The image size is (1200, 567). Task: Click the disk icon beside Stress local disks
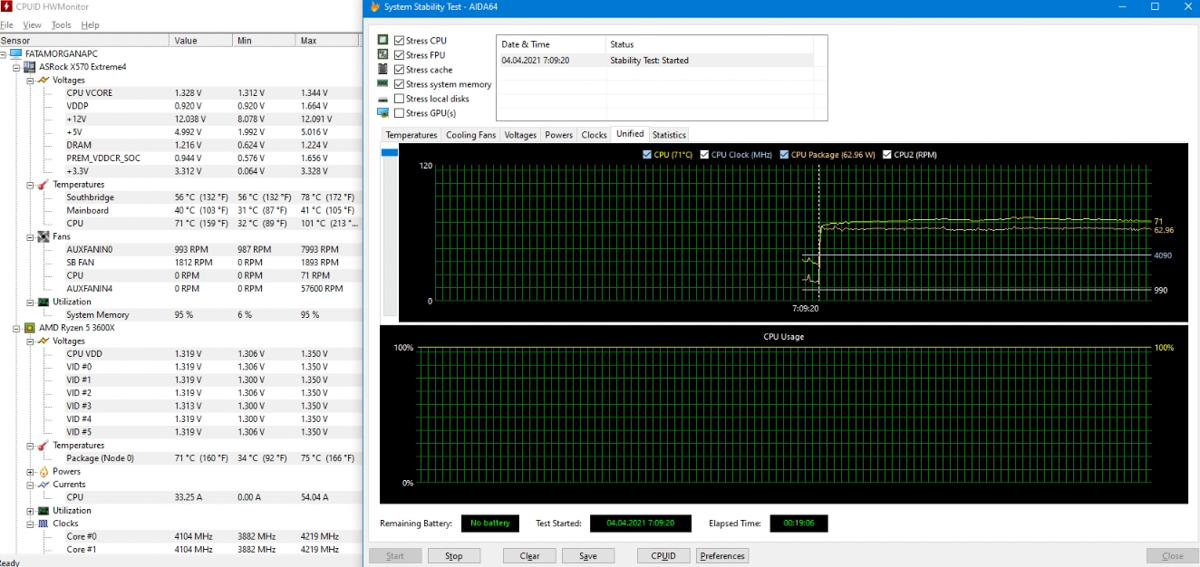(383, 99)
